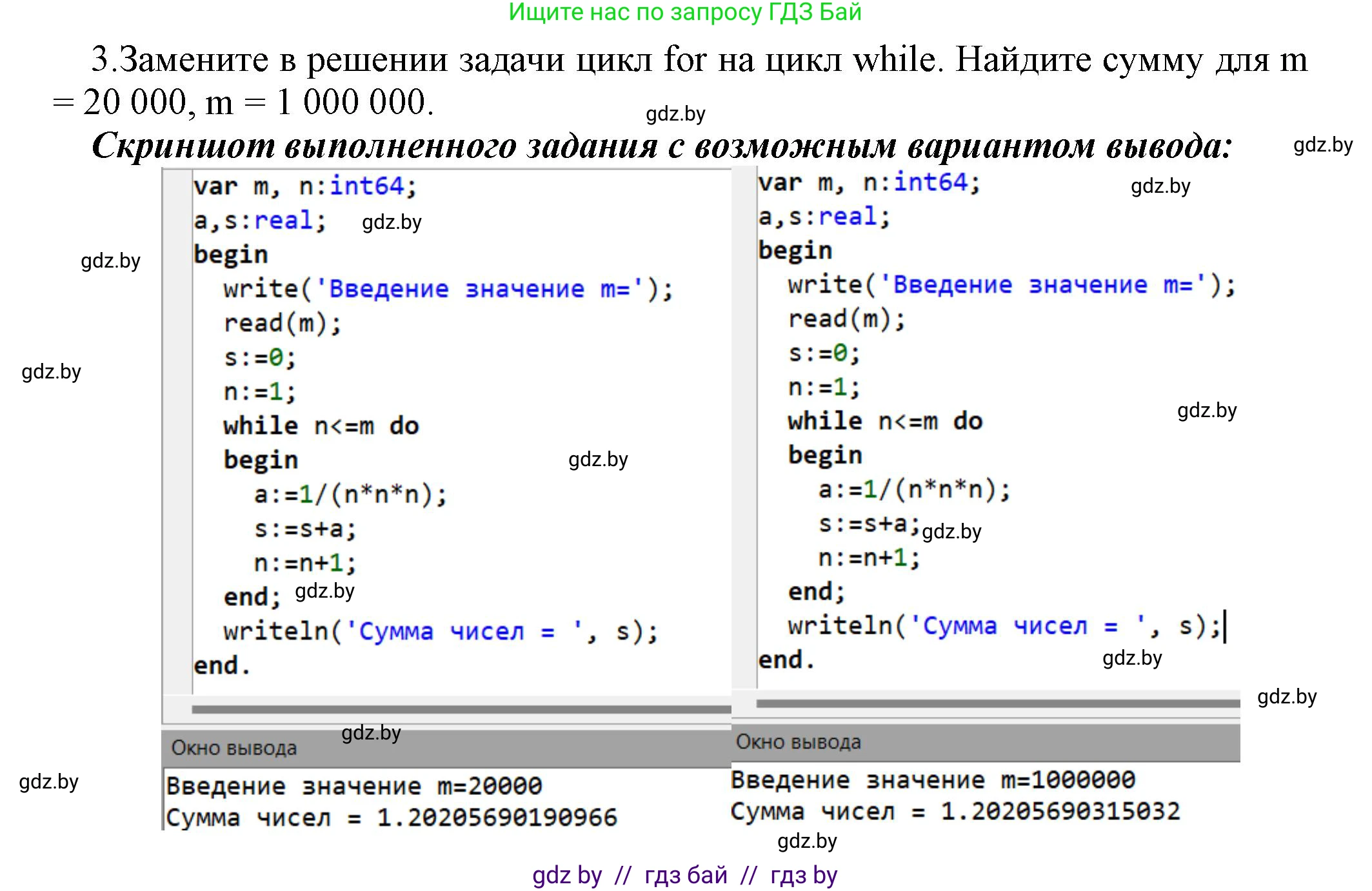Viewport: 1372px width, 891px height.
Task: Select the right 'Окно вывода' panel header
Action: 798,742
